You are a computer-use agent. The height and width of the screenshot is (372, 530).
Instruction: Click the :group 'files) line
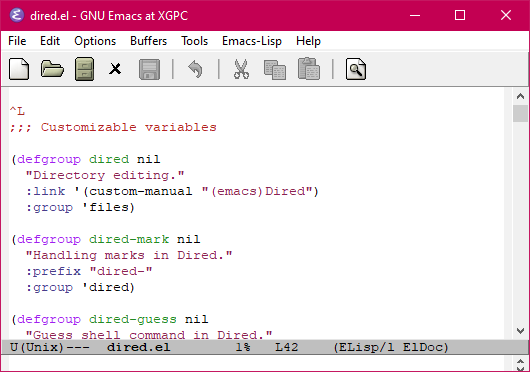coord(80,207)
